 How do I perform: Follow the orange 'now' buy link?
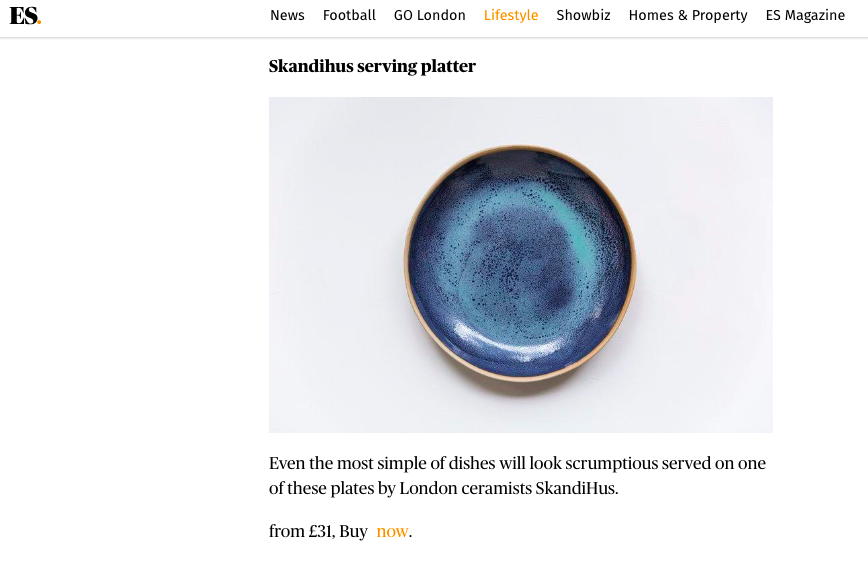(x=392, y=531)
